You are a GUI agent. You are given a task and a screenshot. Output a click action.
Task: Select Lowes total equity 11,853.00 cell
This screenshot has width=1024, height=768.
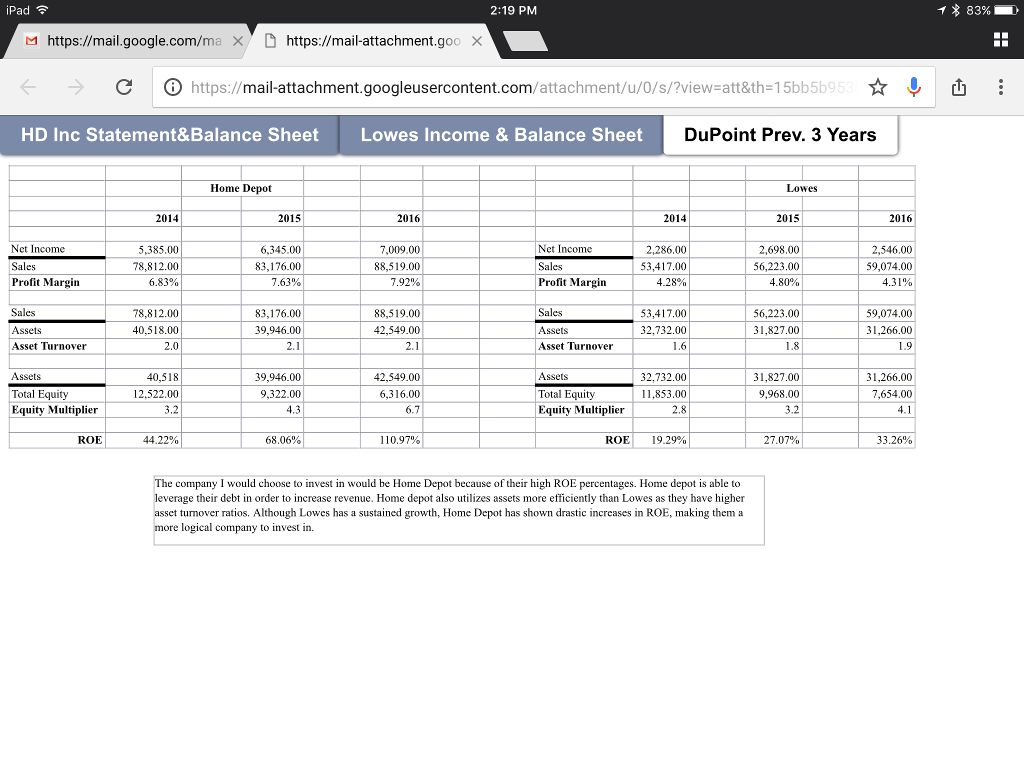click(661, 394)
